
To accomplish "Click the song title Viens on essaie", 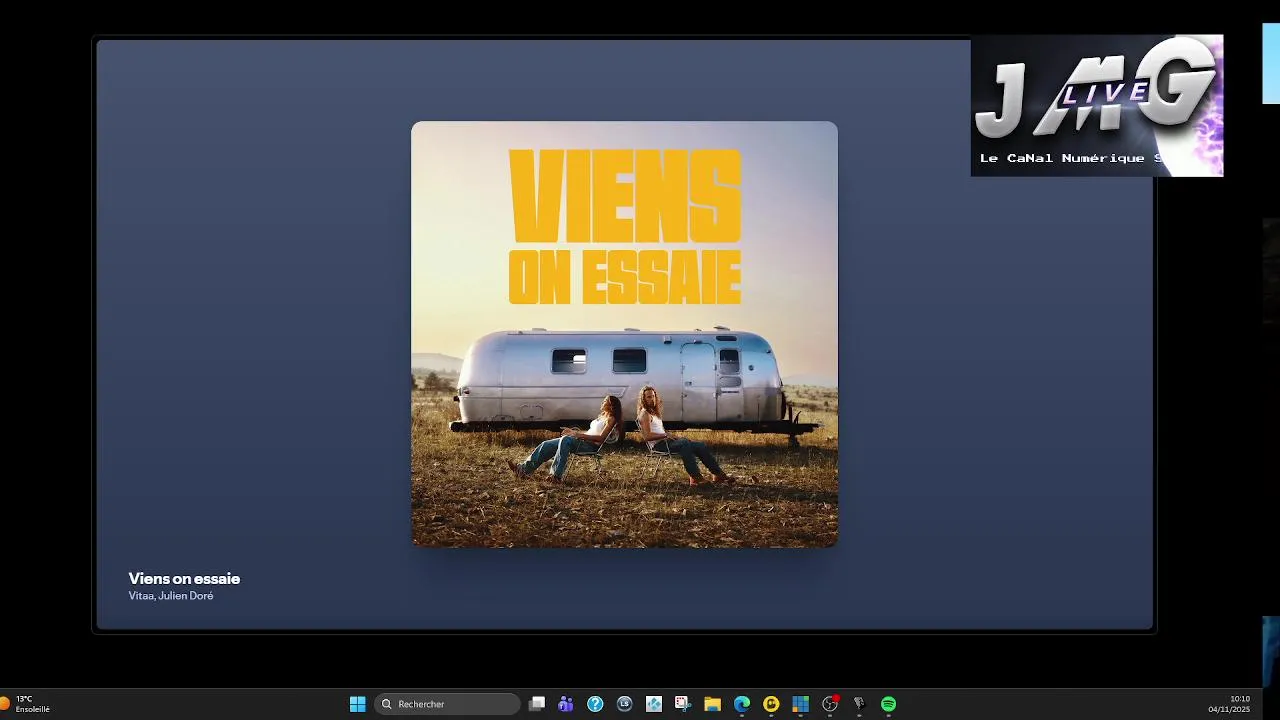I will pyautogui.click(x=184, y=578).
